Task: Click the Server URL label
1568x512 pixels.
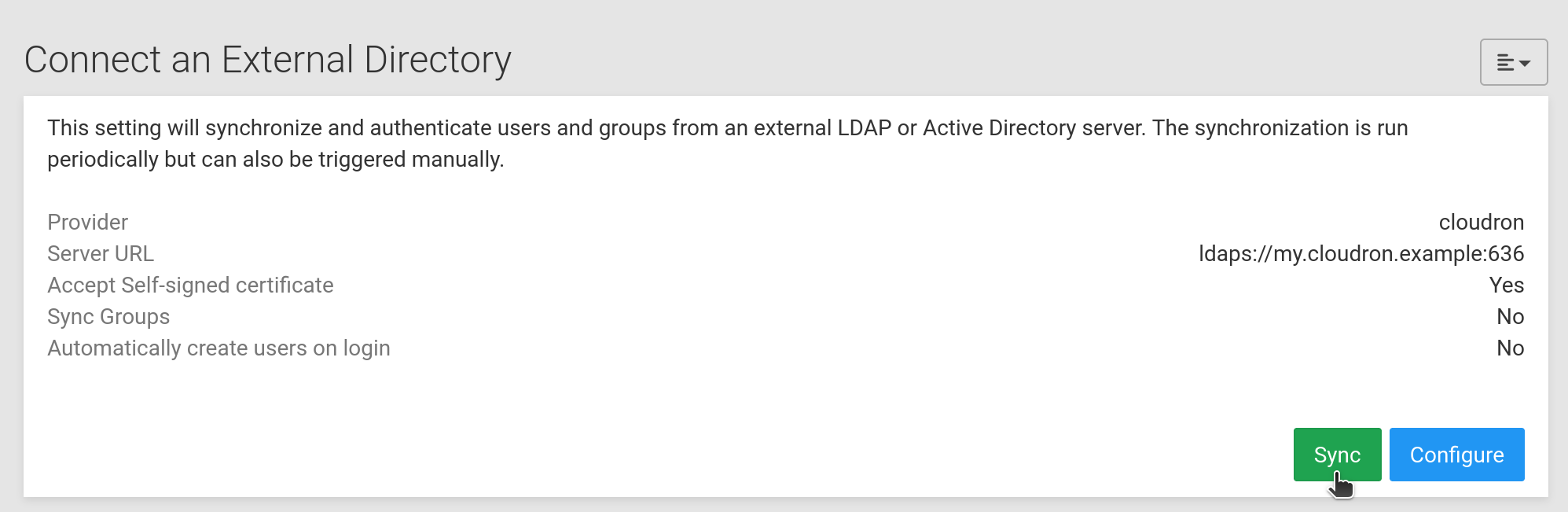Action: click(101, 254)
